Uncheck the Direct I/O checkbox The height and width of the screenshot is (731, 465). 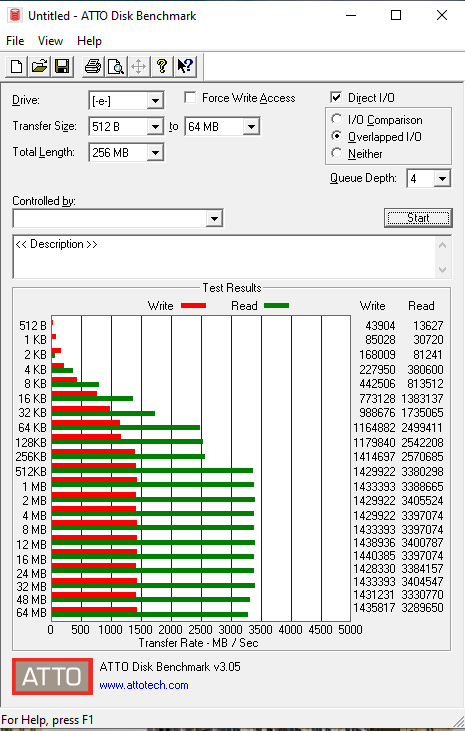[x=335, y=97]
